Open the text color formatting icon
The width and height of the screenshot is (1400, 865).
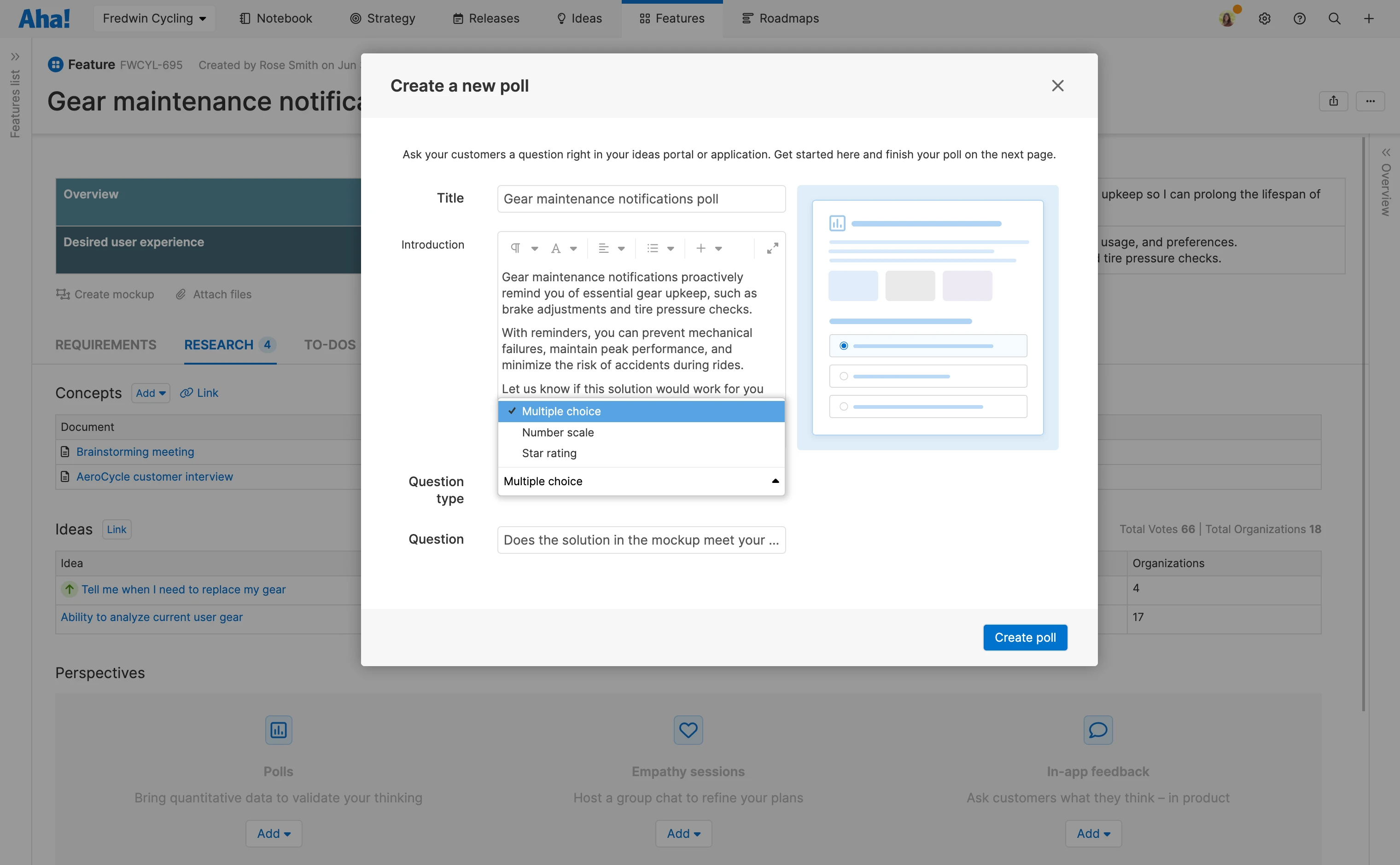(x=555, y=248)
